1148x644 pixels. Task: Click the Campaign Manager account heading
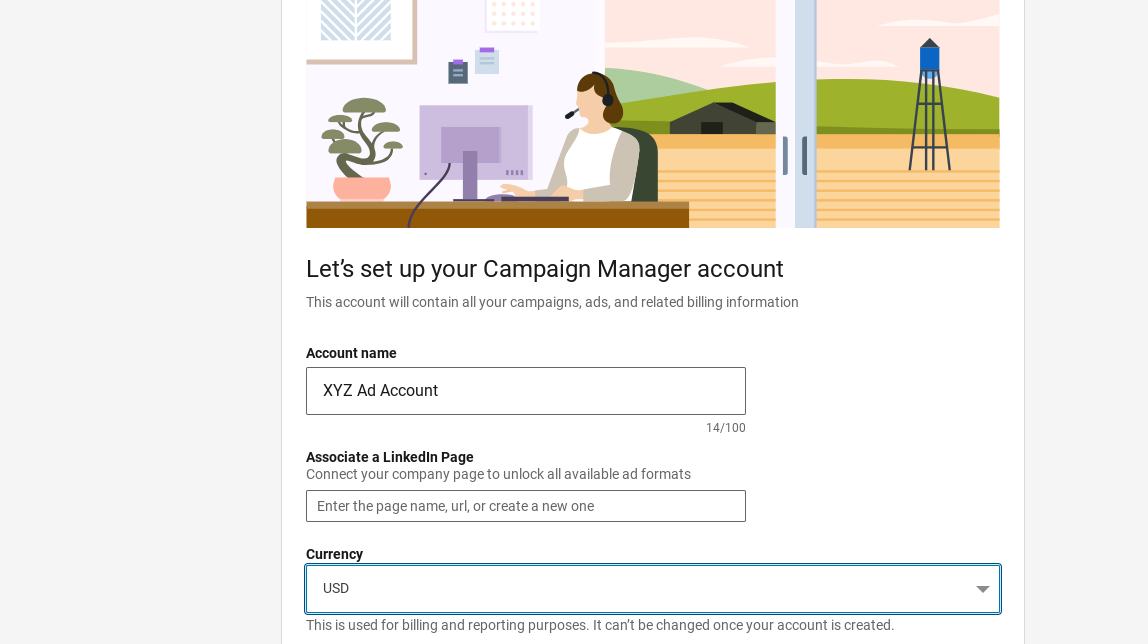544,269
